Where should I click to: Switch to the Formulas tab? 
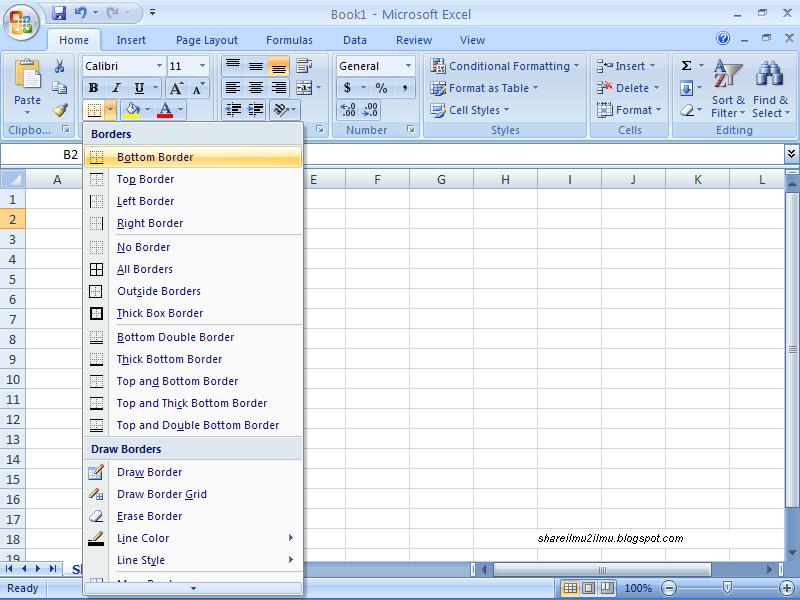click(x=289, y=40)
